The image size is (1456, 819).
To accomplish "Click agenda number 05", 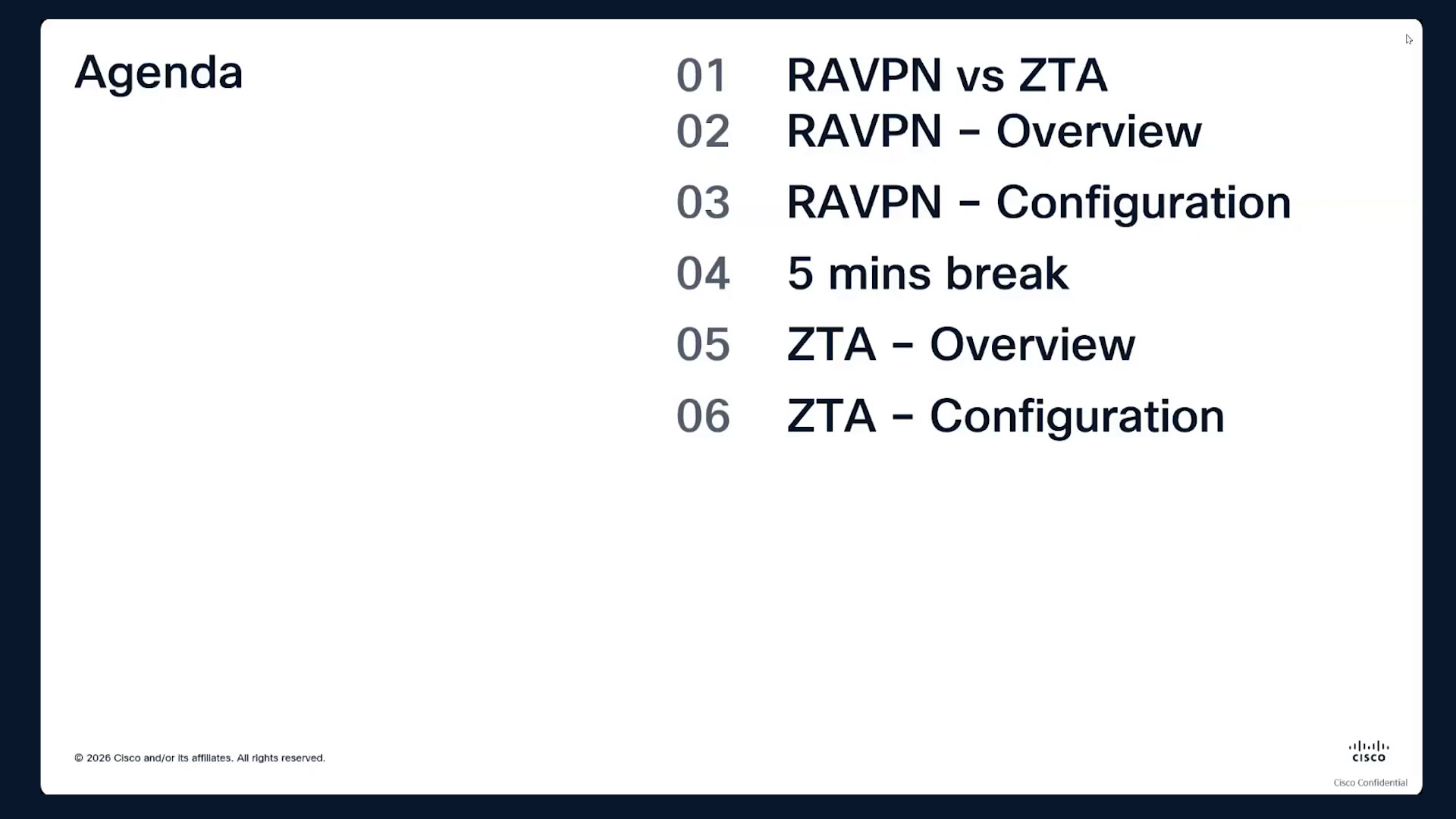I will click(x=703, y=345).
